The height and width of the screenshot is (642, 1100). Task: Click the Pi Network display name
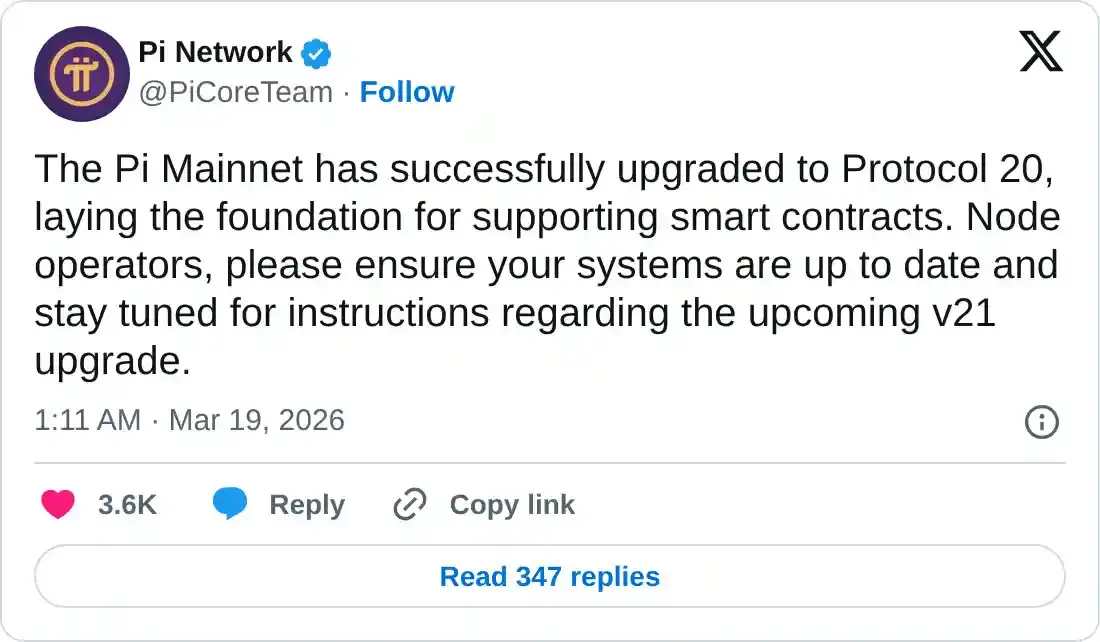(x=216, y=52)
